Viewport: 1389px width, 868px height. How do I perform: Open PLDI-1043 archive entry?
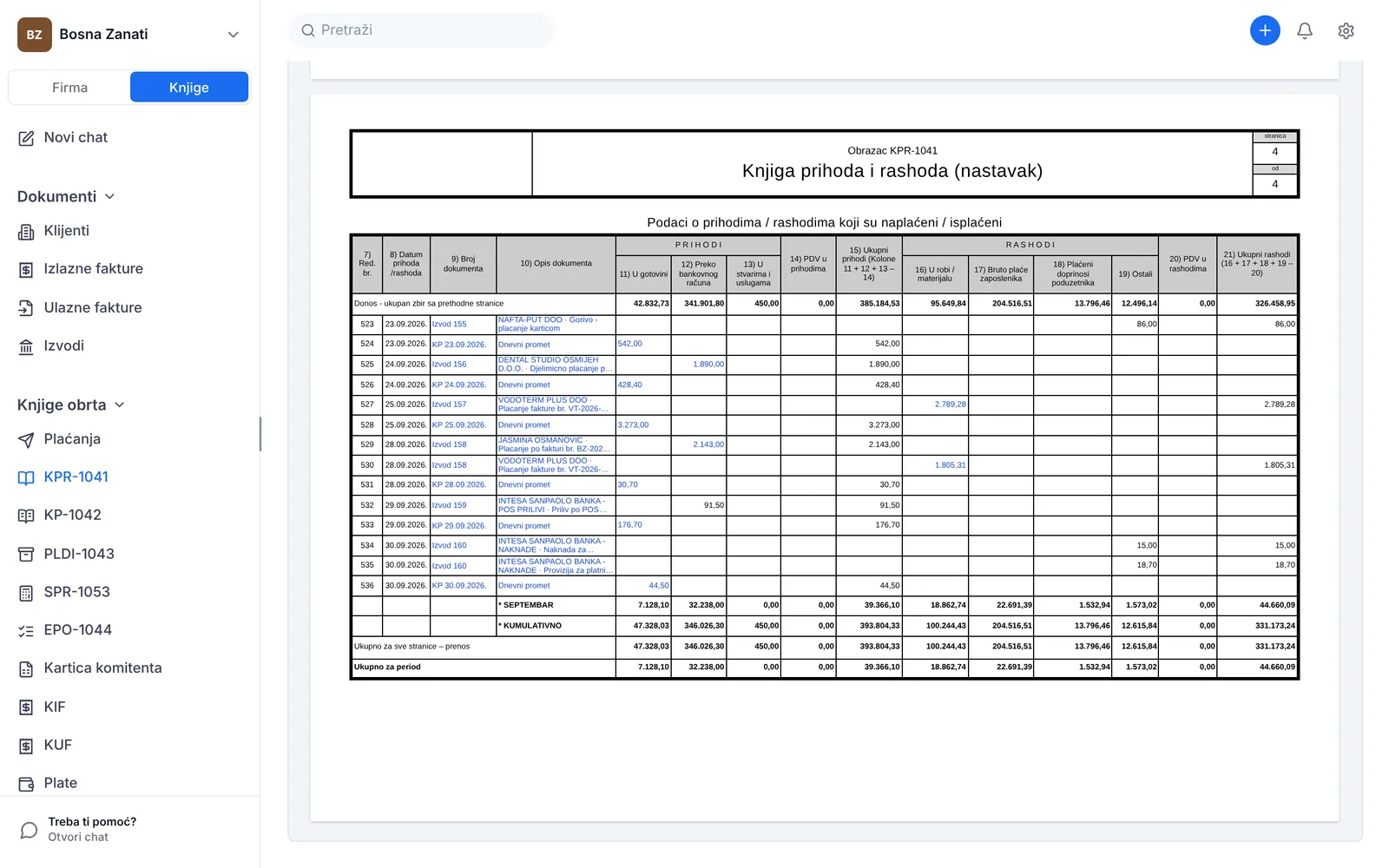[x=130, y=554]
